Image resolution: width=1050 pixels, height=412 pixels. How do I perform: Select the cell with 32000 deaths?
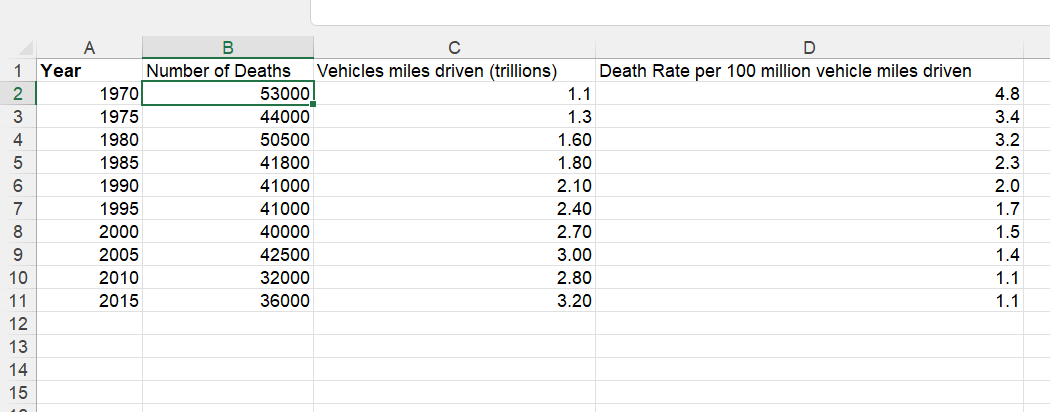coord(228,277)
